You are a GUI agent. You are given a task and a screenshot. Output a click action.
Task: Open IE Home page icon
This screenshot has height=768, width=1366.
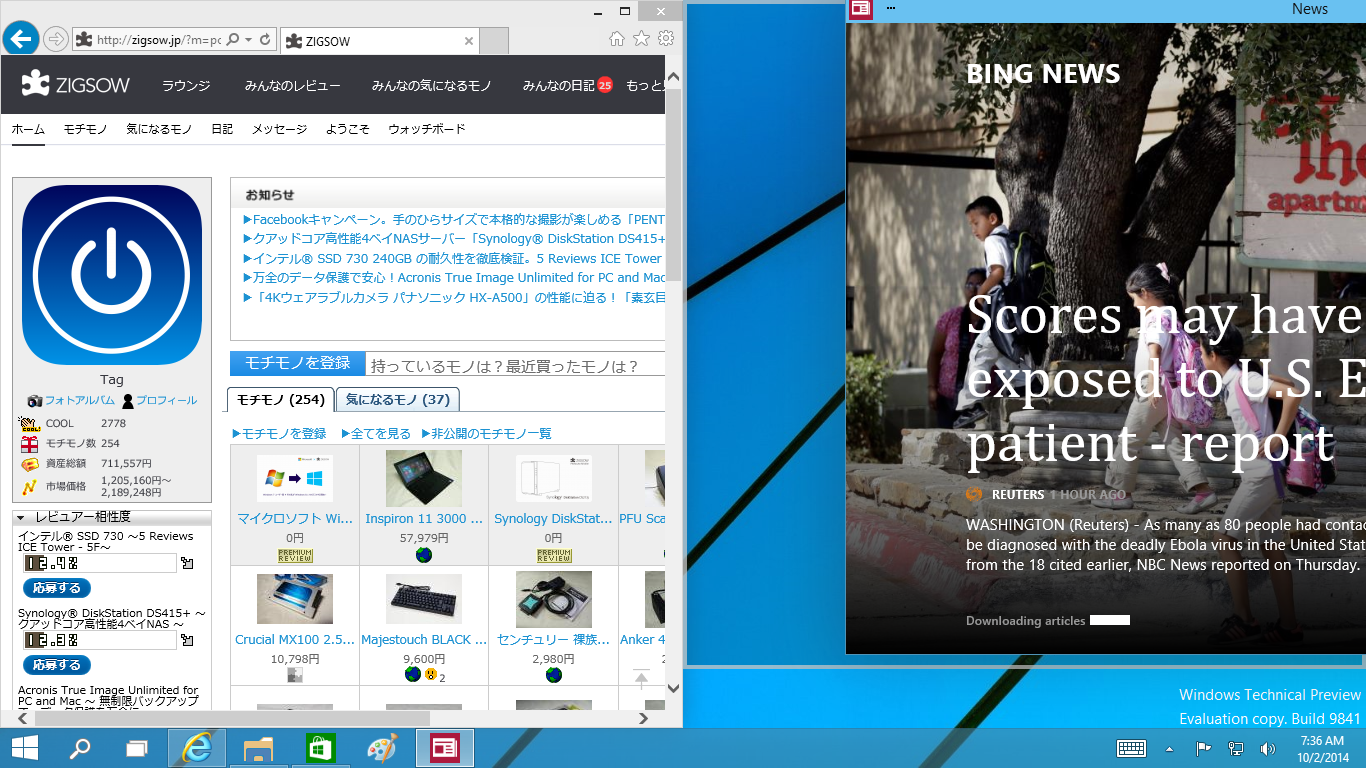click(x=617, y=39)
